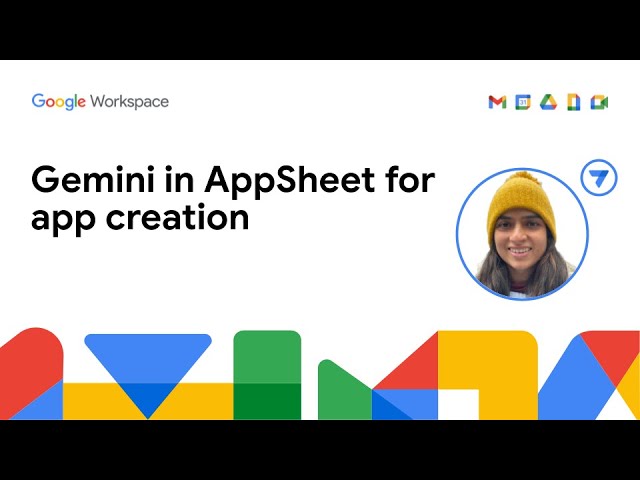
Task: Click the Google Workspace logo
Action: click(100, 102)
